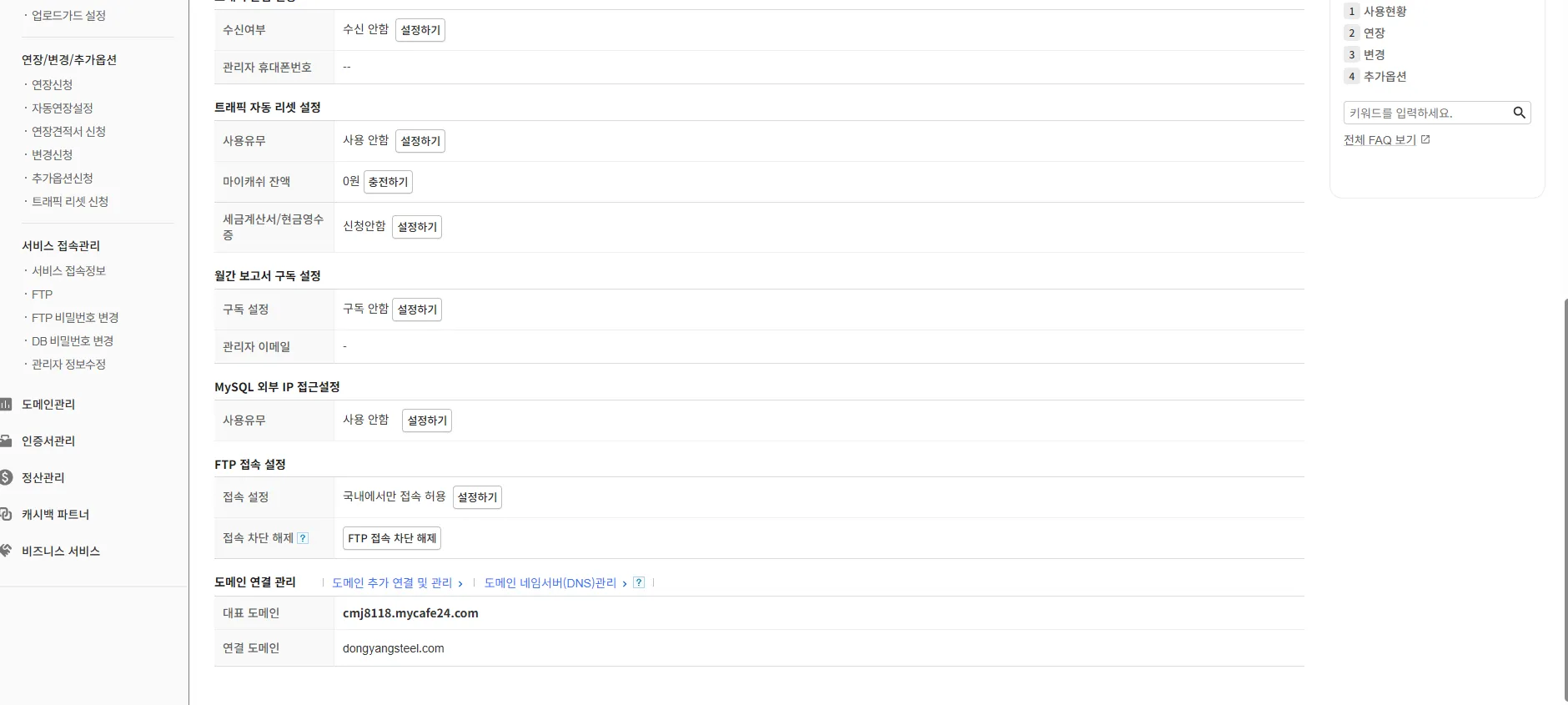Click the 트래픽 자동 리셋 설정 heading
The image size is (1568, 705).
click(x=268, y=107)
